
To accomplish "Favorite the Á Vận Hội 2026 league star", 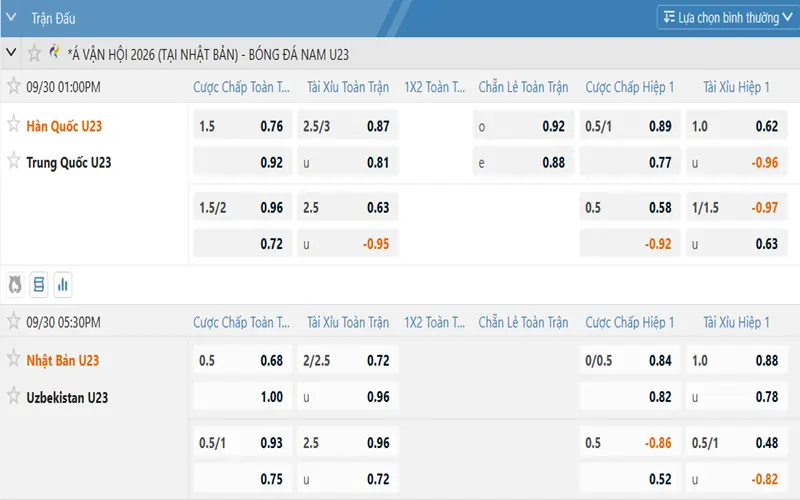I will pyautogui.click(x=34, y=53).
